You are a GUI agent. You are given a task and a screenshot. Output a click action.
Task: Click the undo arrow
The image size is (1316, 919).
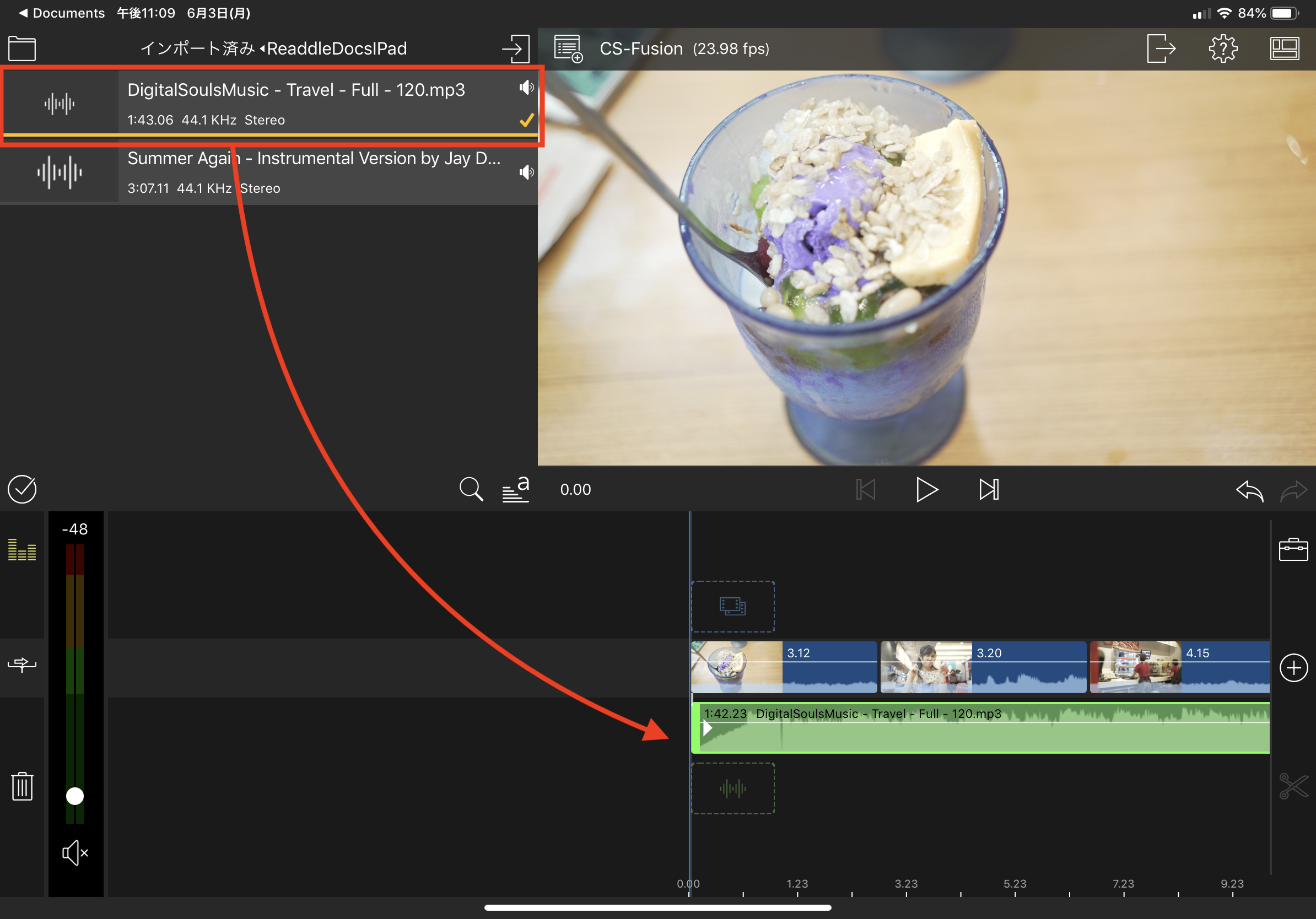click(1249, 490)
